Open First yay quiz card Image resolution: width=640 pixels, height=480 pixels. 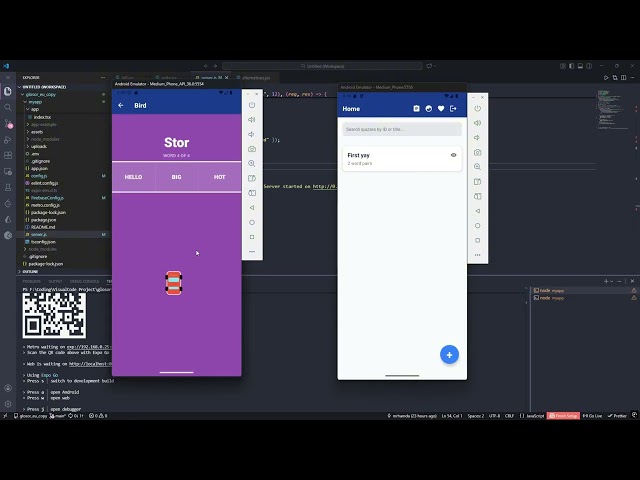pos(402,158)
